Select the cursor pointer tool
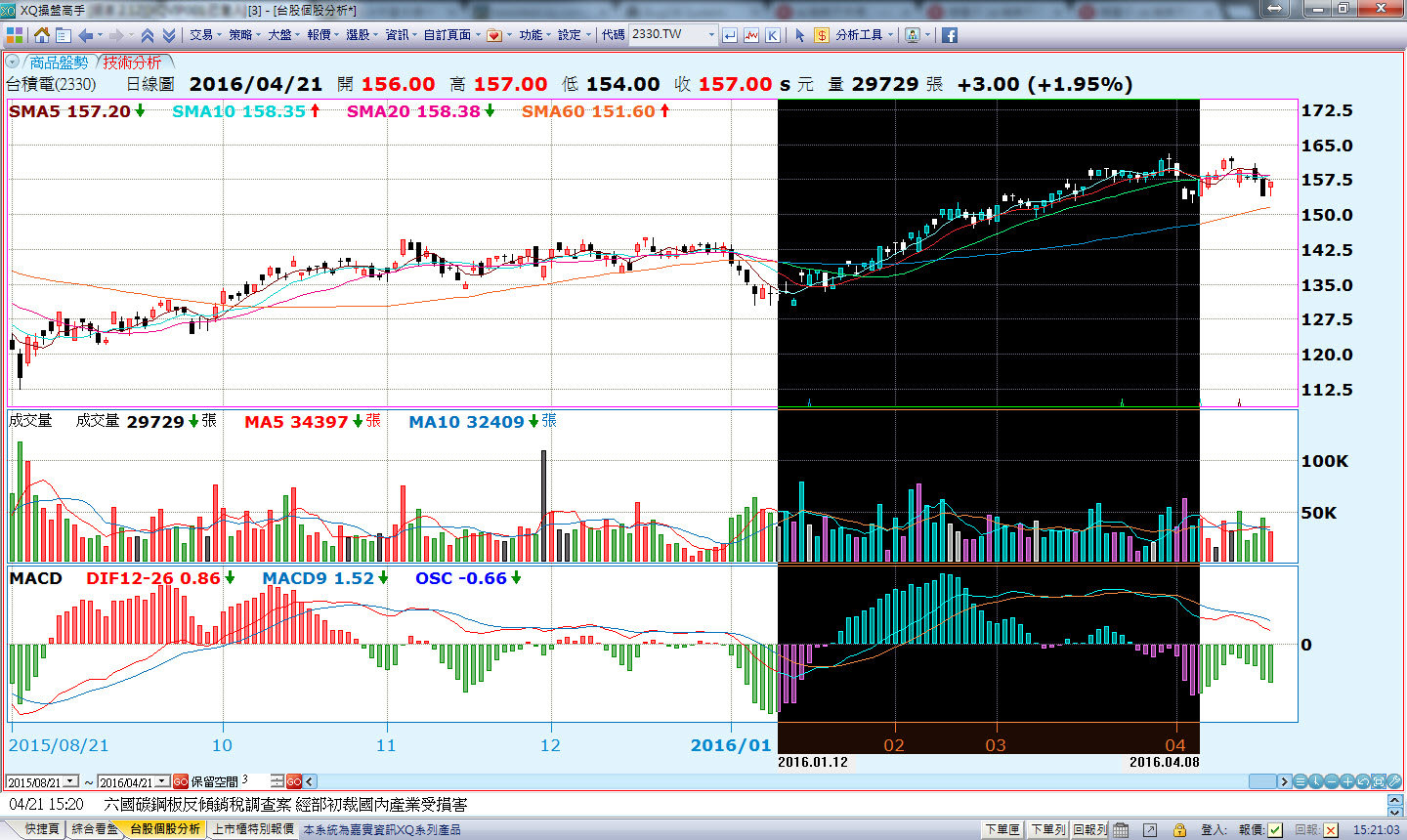This screenshot has width=1407, height=840. click(800, 35)
